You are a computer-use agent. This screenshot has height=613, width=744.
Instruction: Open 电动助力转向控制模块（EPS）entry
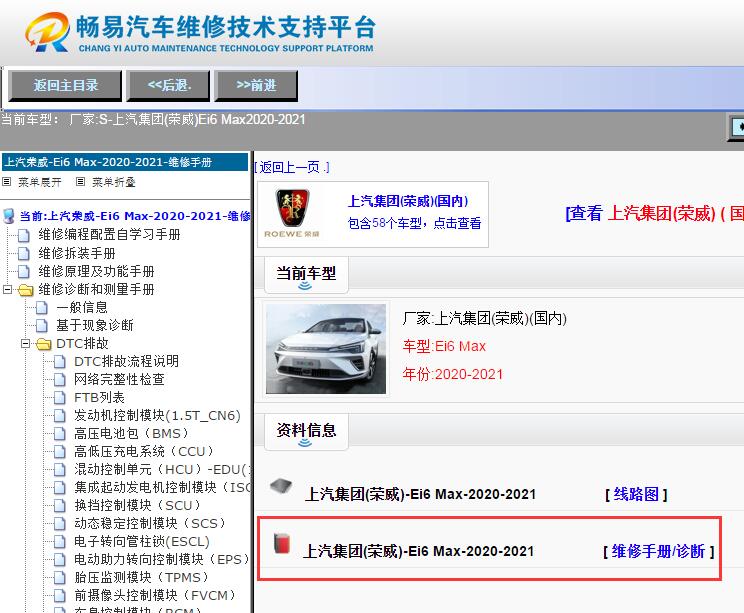coord(161,560)
